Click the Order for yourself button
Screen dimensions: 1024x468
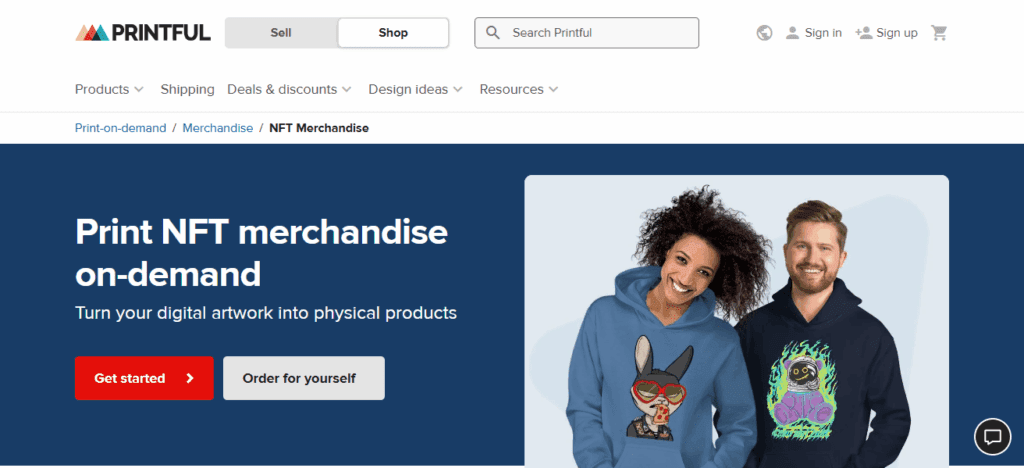(x=304, y=378)
